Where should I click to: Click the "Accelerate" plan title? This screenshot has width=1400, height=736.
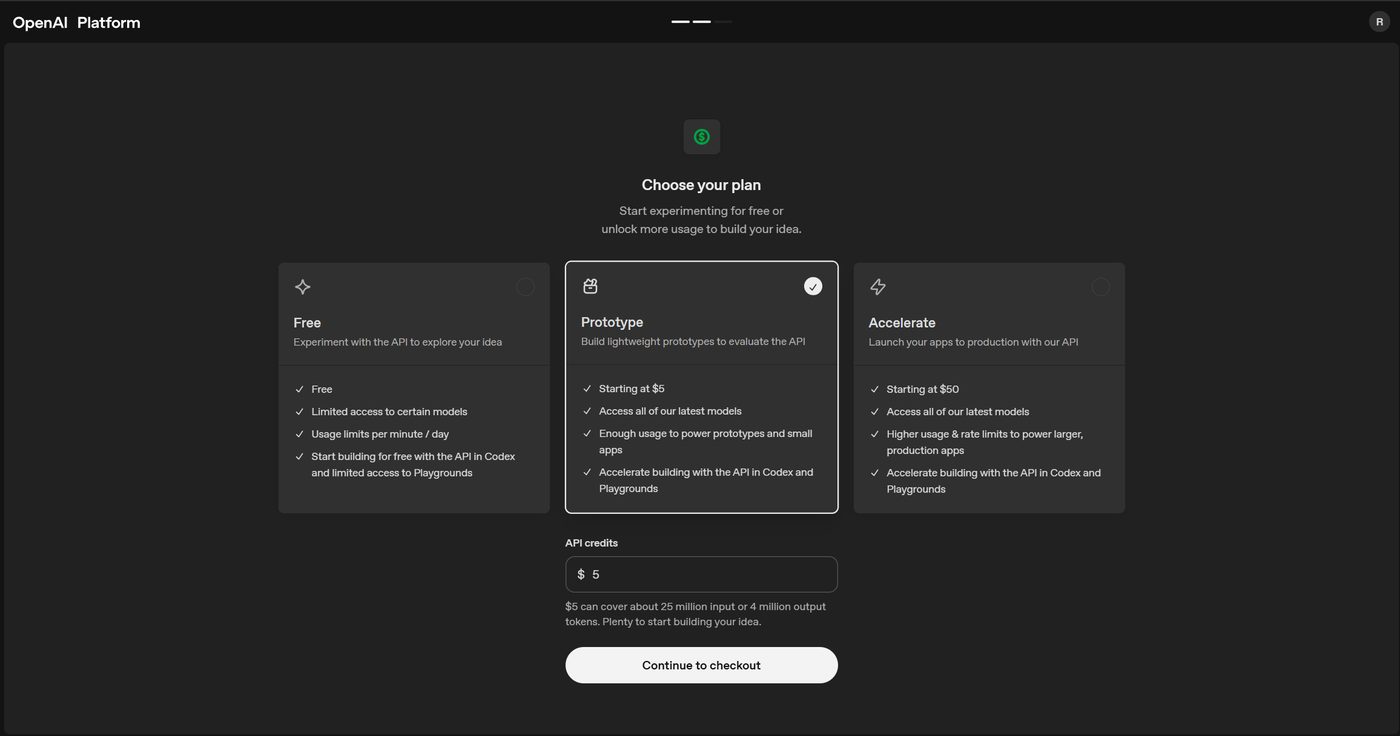click(902, 323)
